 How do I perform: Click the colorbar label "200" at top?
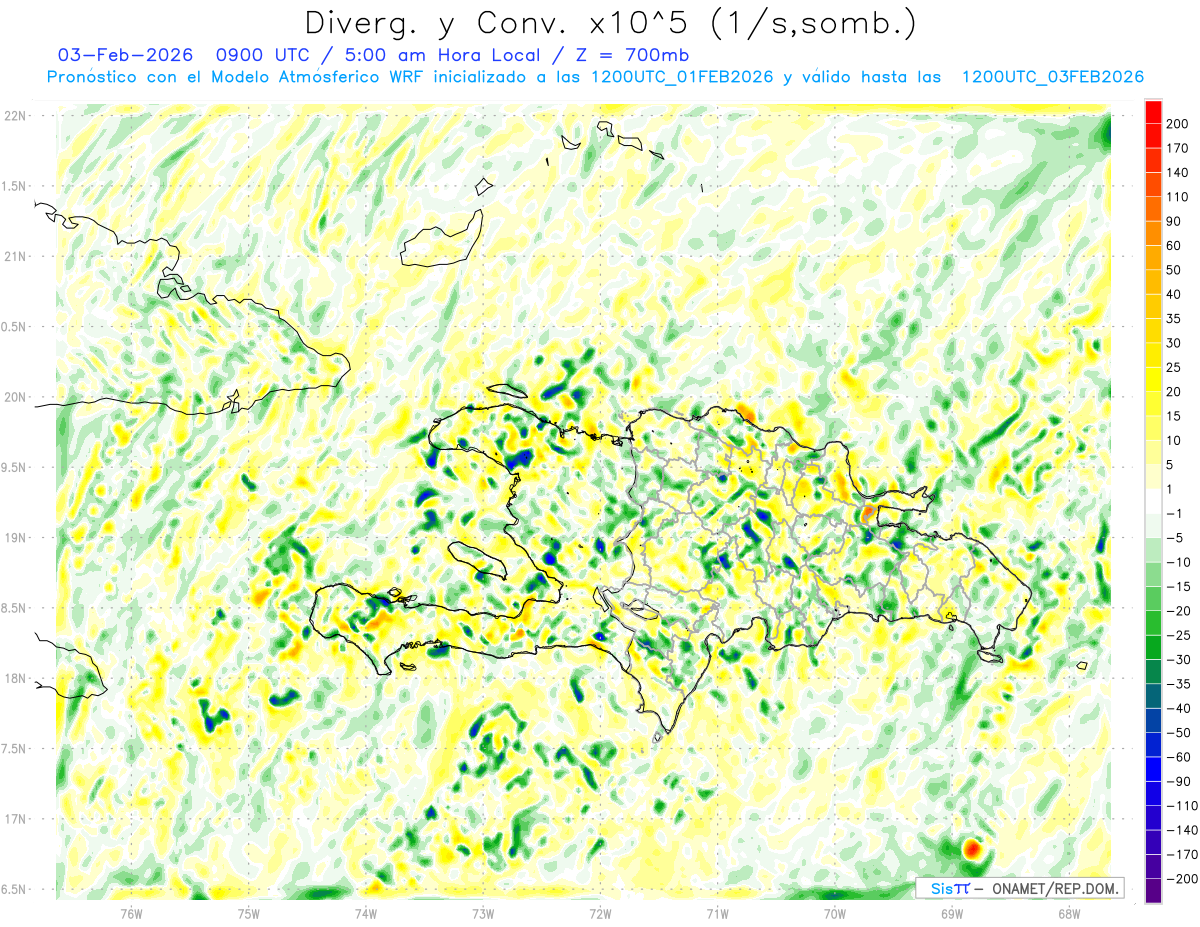point(1177,123)
